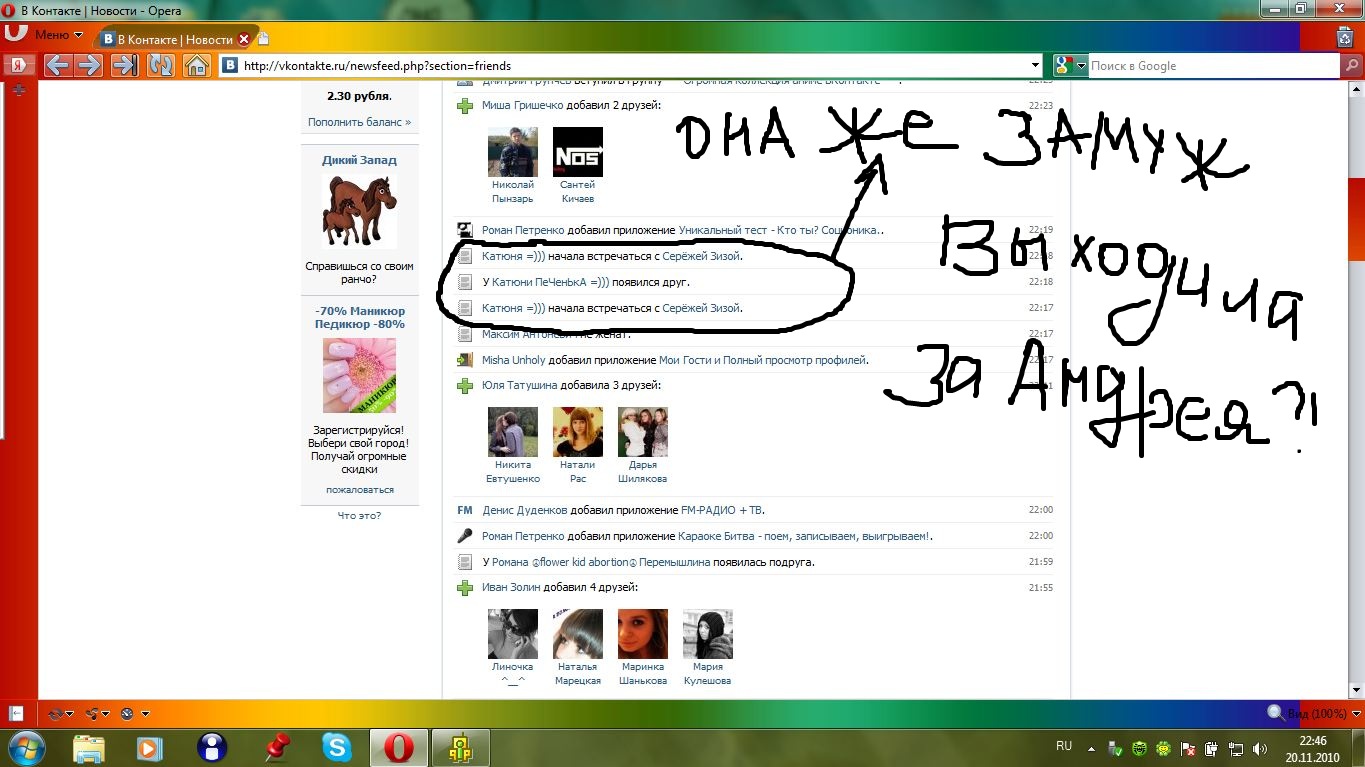This screenshot has width=1365, height=767.
Task: Click the Forward arrow navigation button
Action: (89, 66)
